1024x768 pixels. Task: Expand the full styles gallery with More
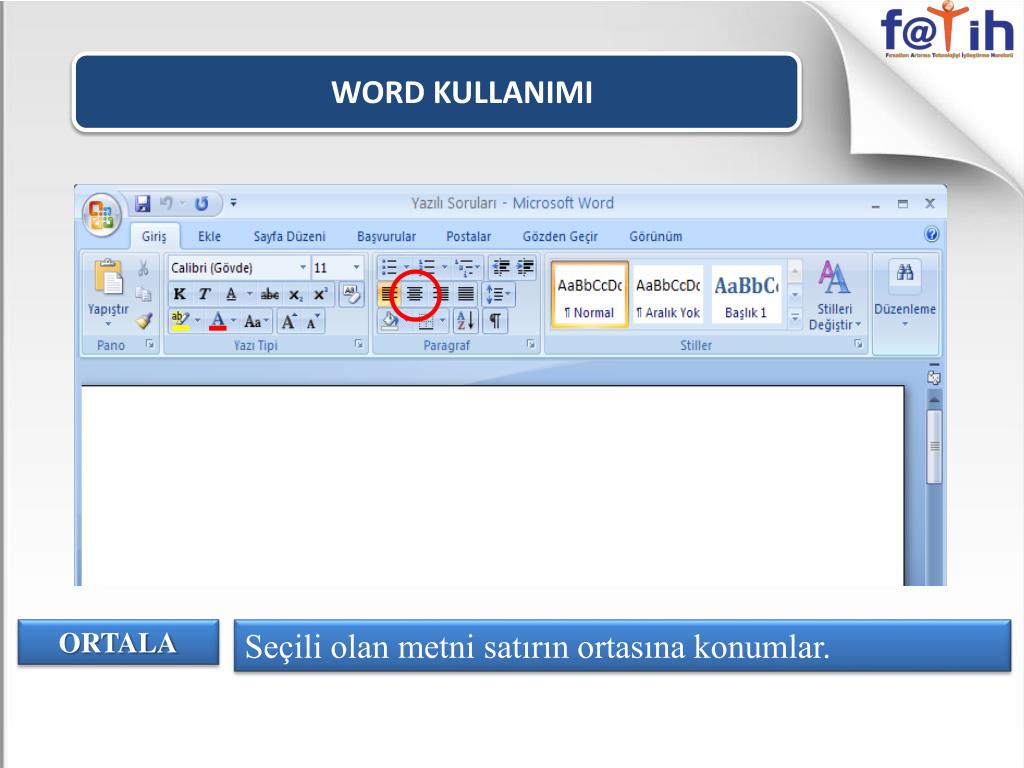pyautogui.click(x=795, y=317)
